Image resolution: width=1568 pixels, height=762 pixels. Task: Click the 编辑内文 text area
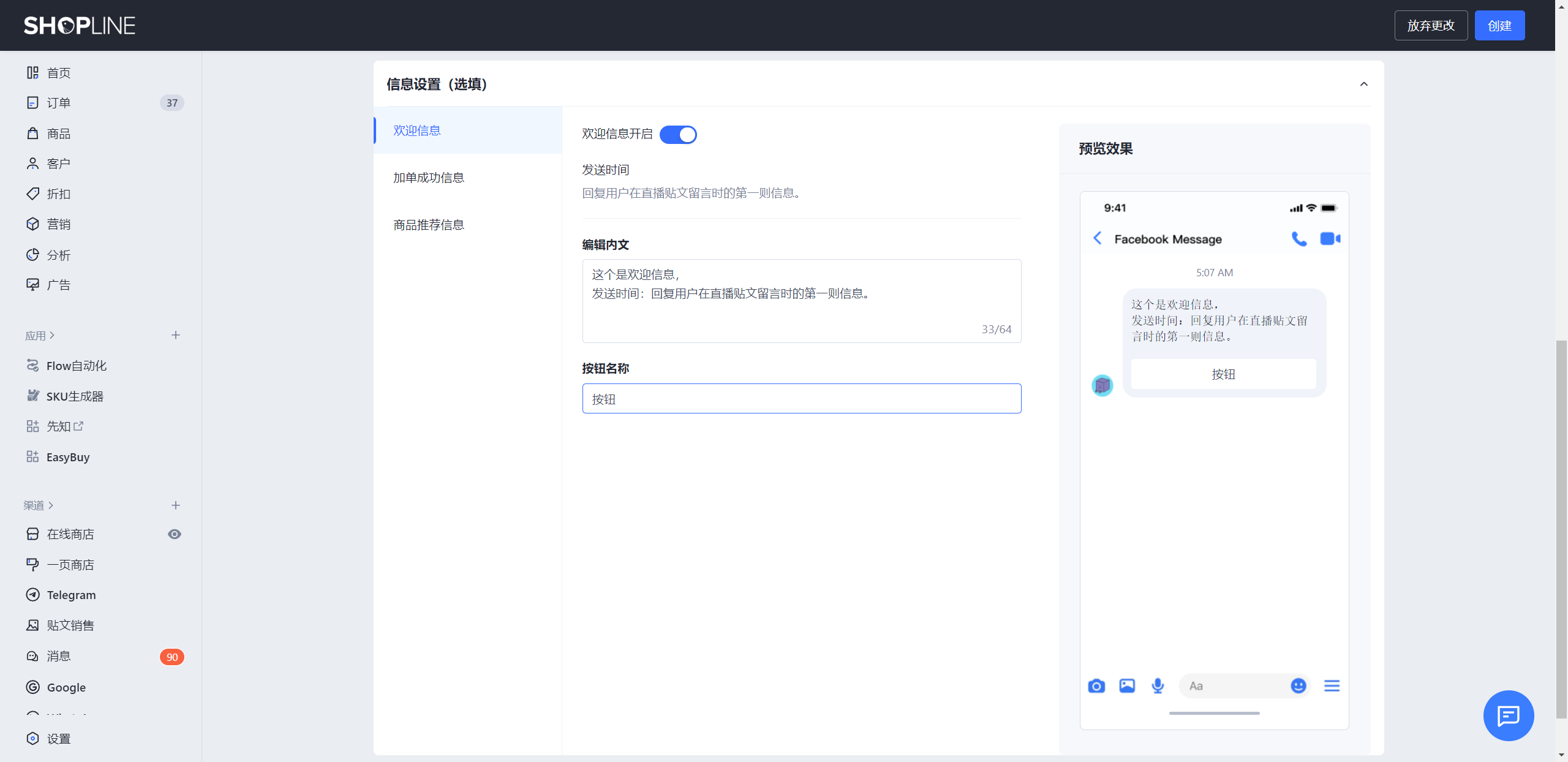coord(802,301)
